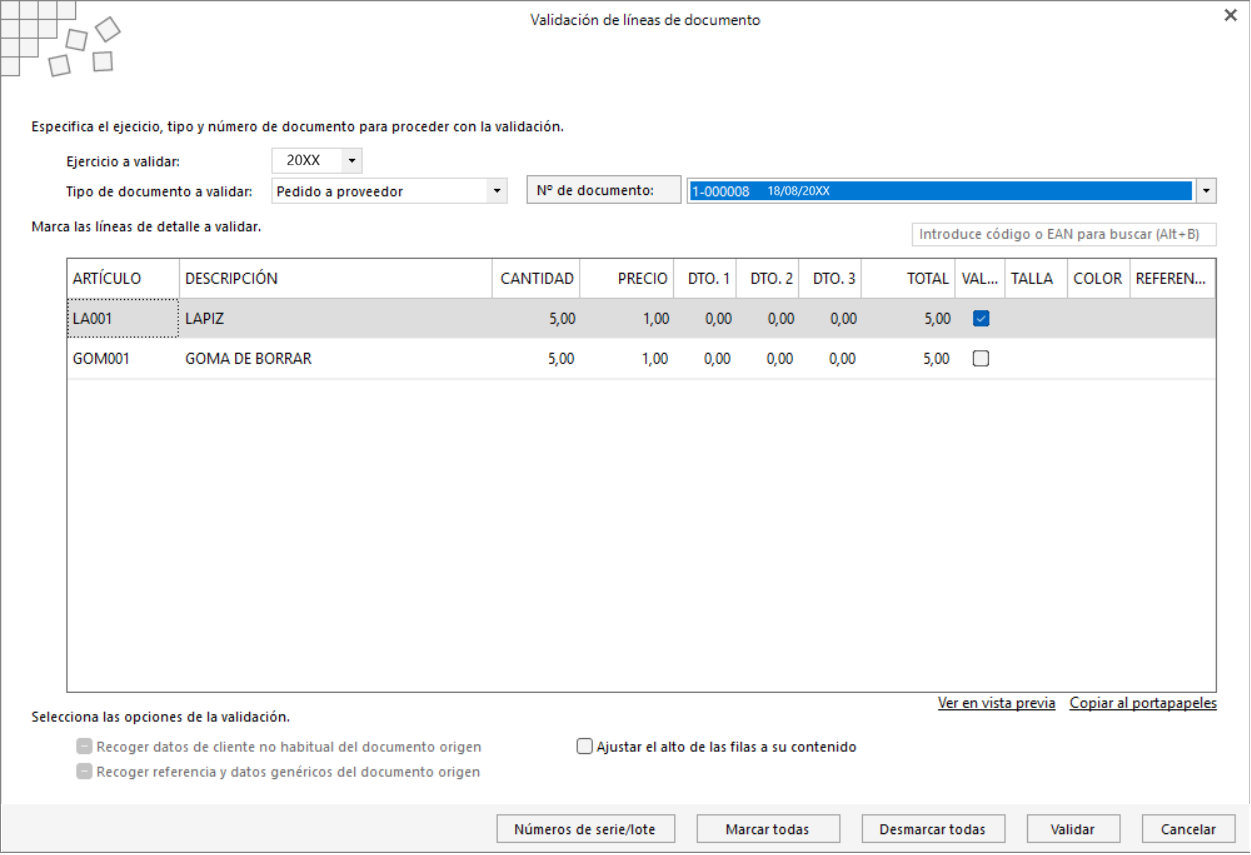Screen dimensions: 1251x855
Task: Click the TALLA column header
Action: (x=1036, y=279)
